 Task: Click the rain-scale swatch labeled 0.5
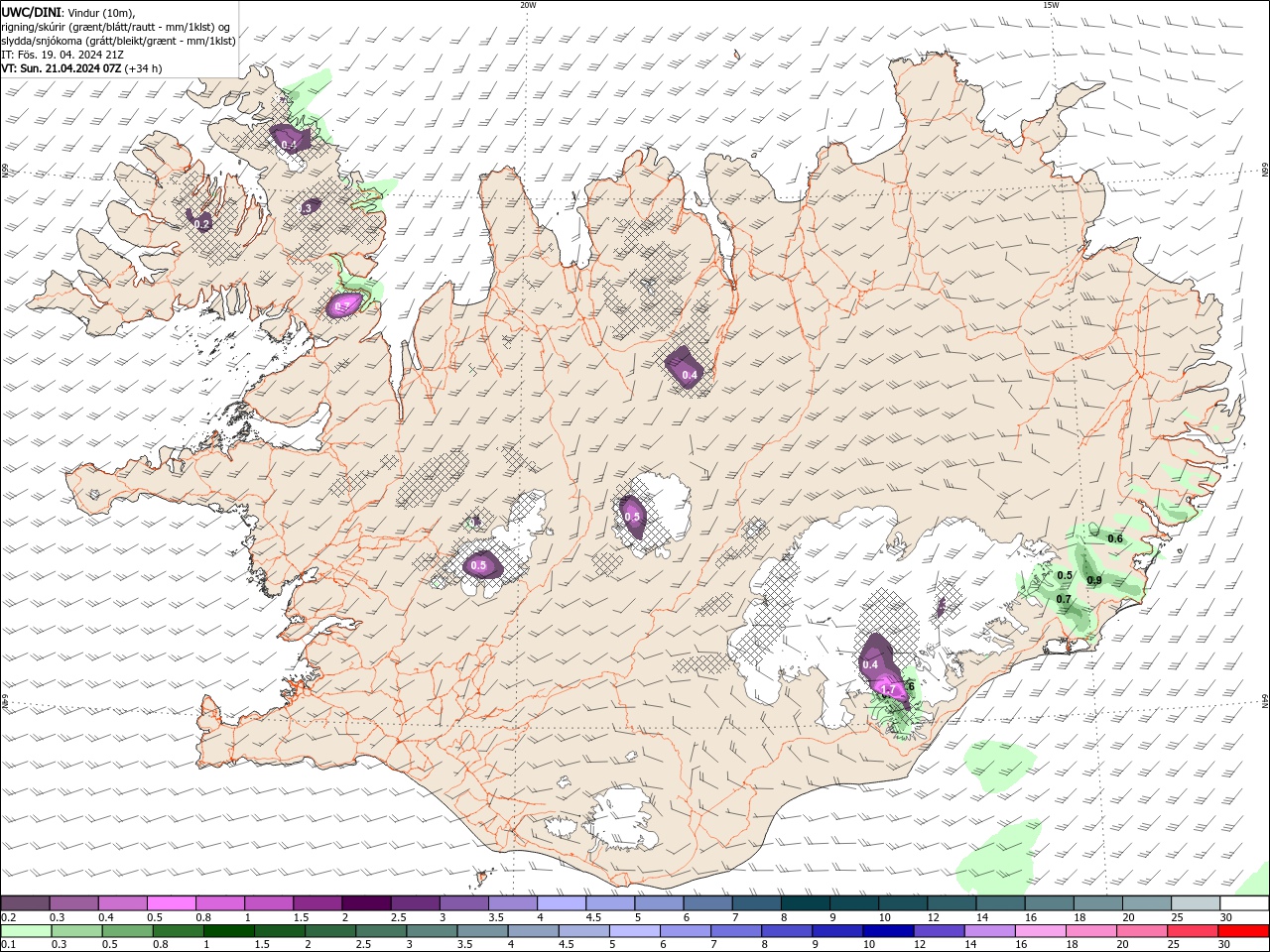click(127, 931)
